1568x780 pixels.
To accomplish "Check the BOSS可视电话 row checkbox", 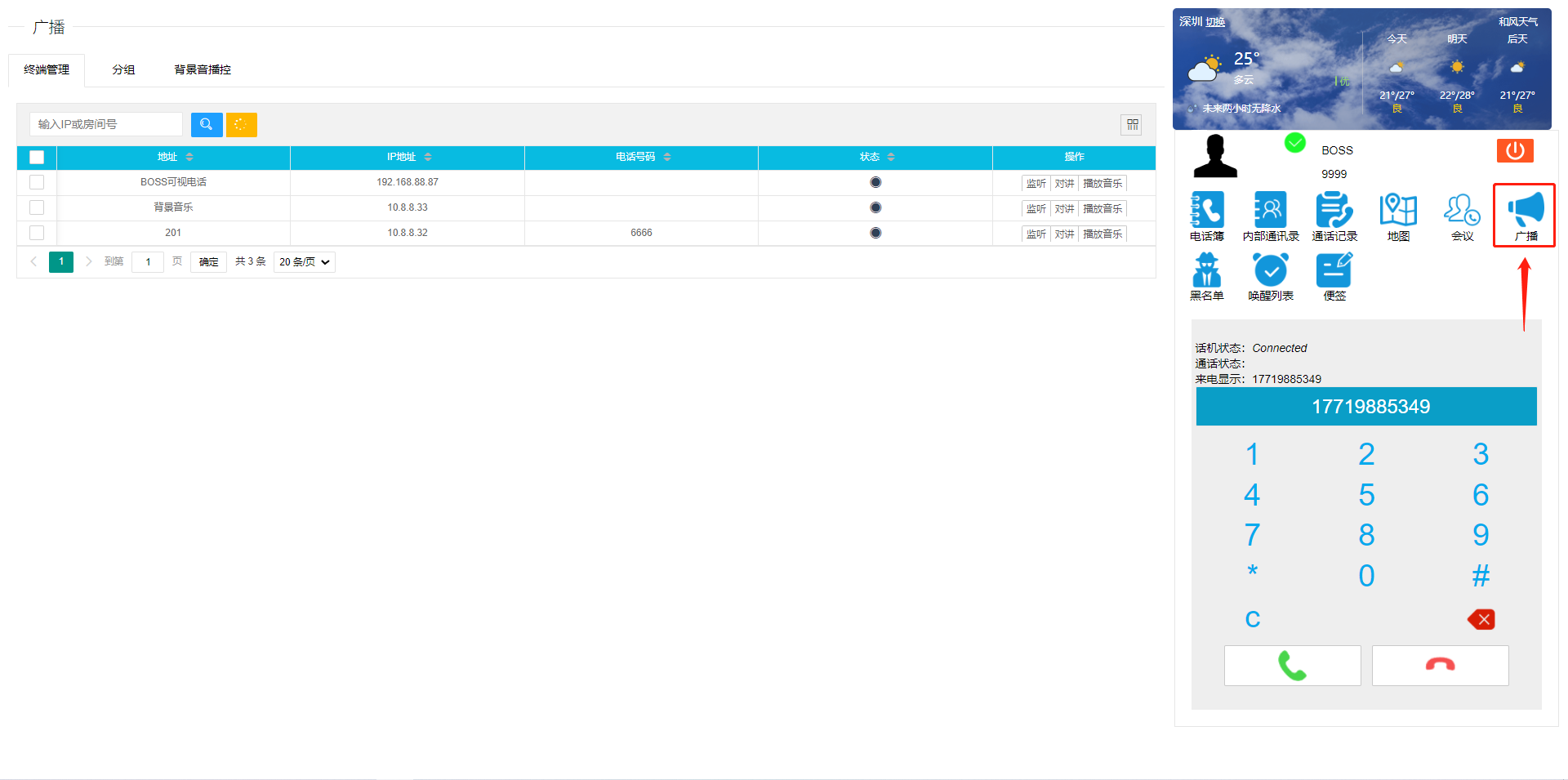I will click(37, 182).
